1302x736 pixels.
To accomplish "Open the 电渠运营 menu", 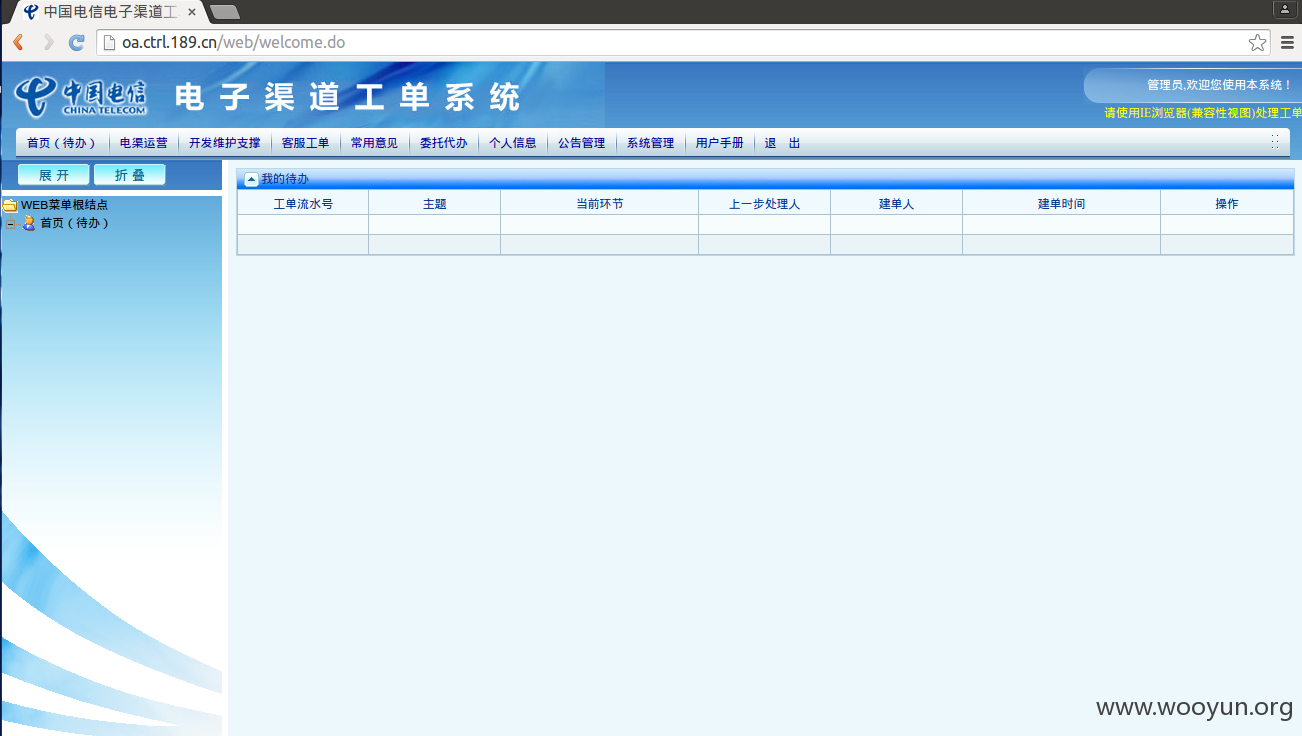I will pos(144,143).
